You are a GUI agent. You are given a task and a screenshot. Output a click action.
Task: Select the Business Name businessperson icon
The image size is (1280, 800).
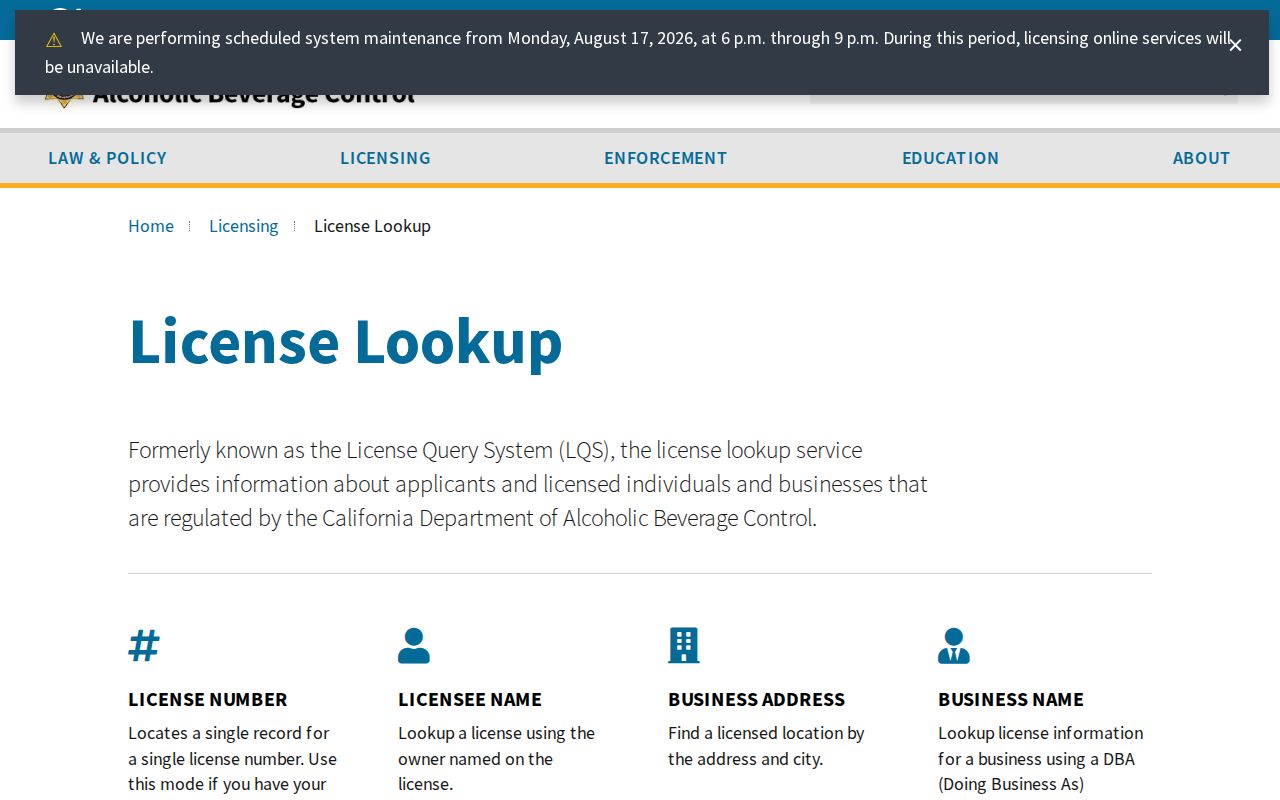coord(954,646)
